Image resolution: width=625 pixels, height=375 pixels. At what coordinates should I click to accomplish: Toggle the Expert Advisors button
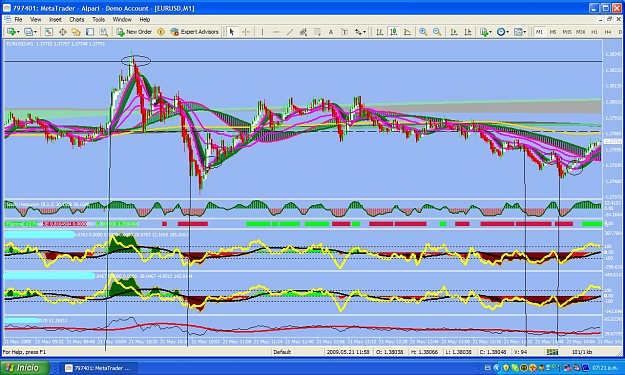coord(195,32)
